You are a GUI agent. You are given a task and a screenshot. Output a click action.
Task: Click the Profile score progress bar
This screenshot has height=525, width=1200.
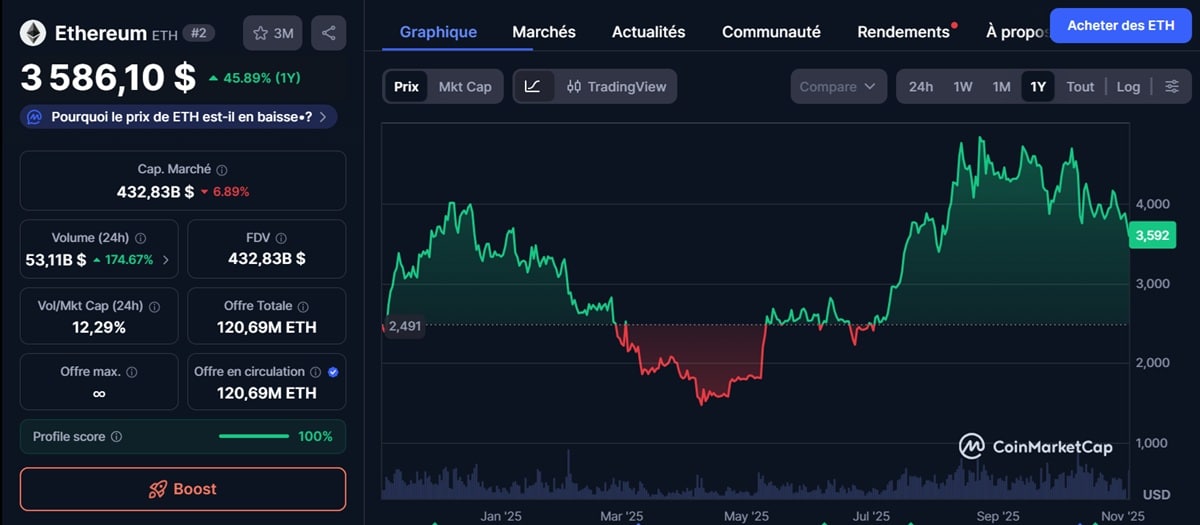253,437
